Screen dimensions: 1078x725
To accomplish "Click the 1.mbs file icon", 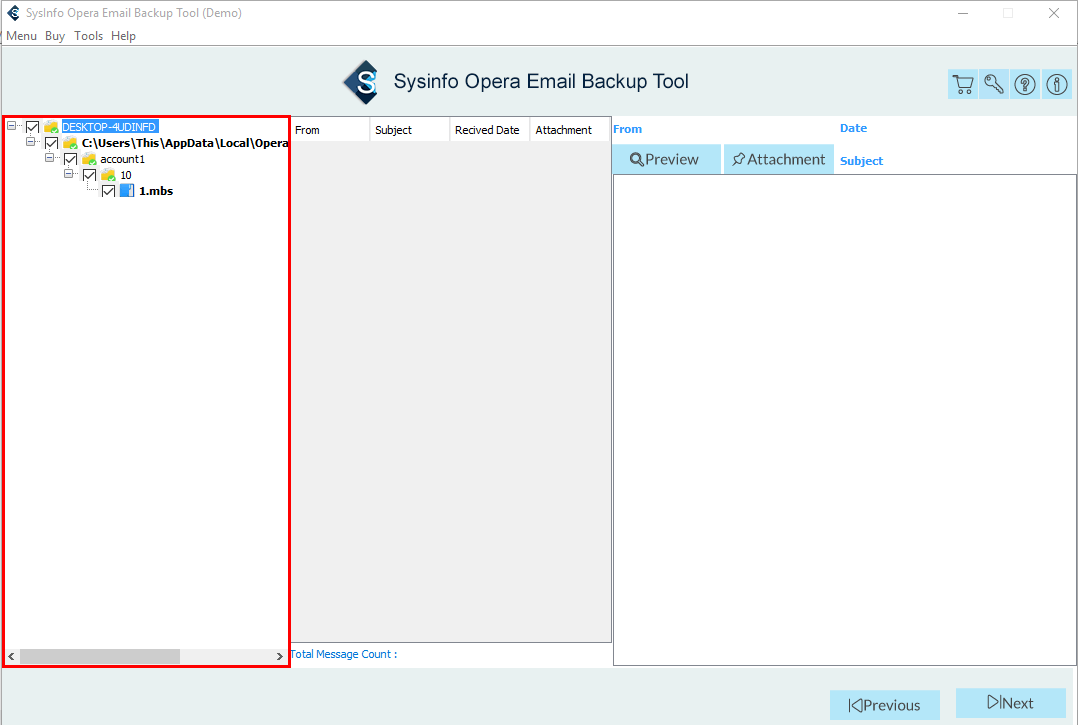I will (127, 190).
